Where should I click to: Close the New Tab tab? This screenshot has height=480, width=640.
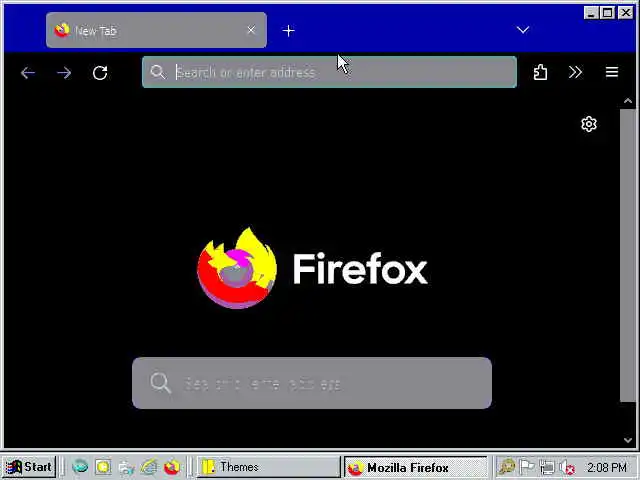[x=251, y=30]
